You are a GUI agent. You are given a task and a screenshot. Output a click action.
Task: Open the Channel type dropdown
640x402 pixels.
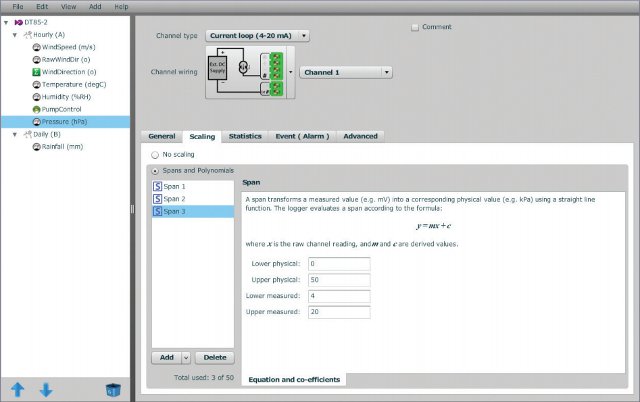(257, 36)
